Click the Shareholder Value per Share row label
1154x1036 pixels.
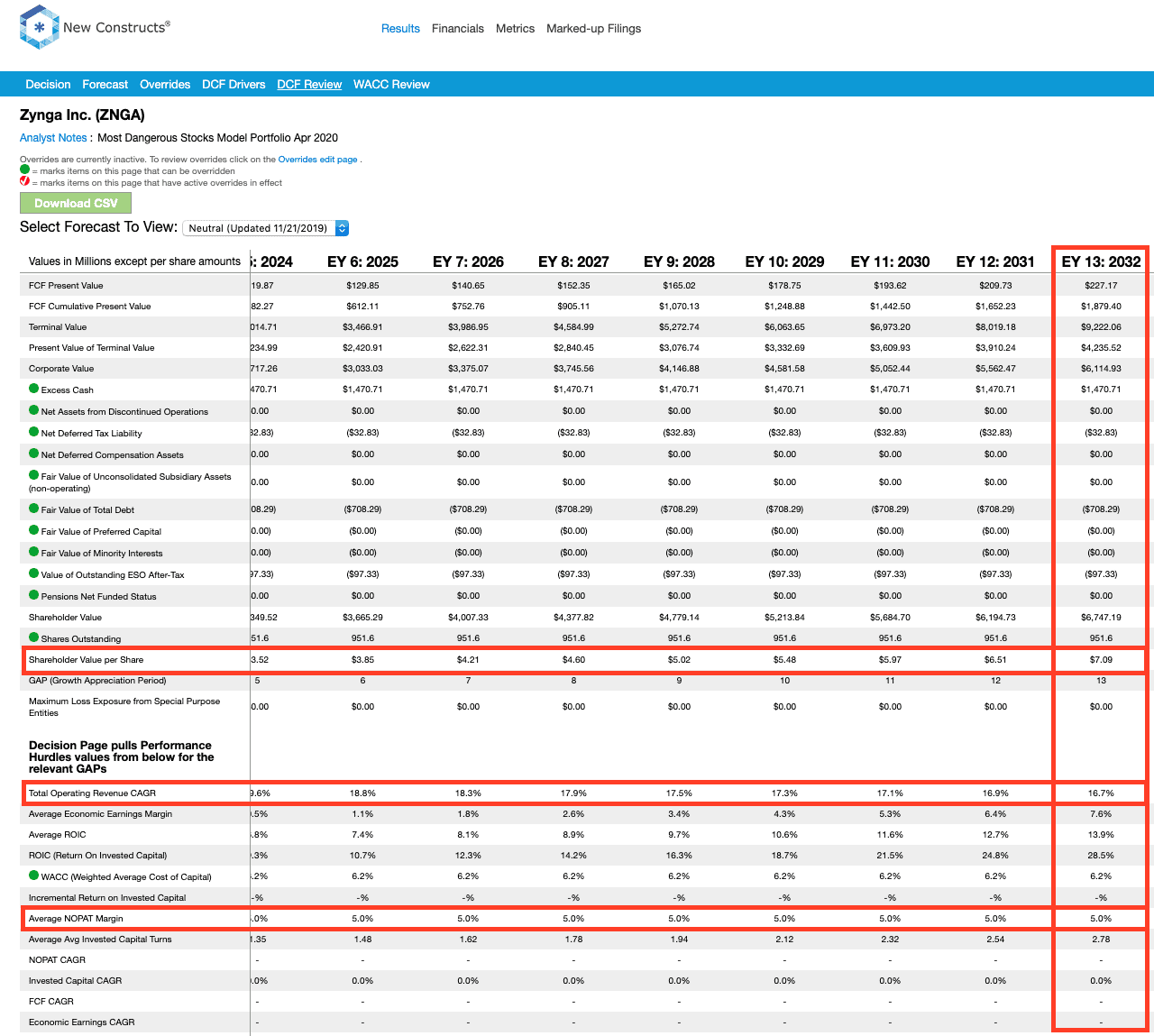click(86, 660)
